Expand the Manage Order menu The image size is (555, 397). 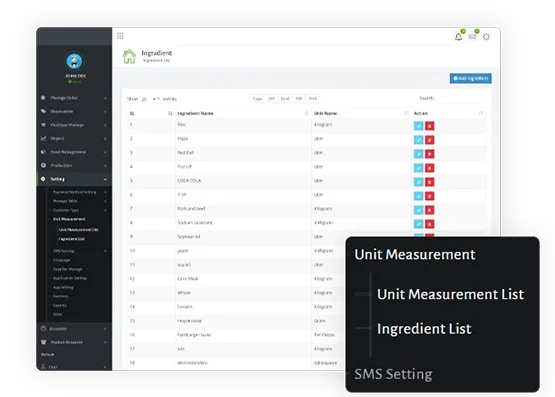coord(74,98)
